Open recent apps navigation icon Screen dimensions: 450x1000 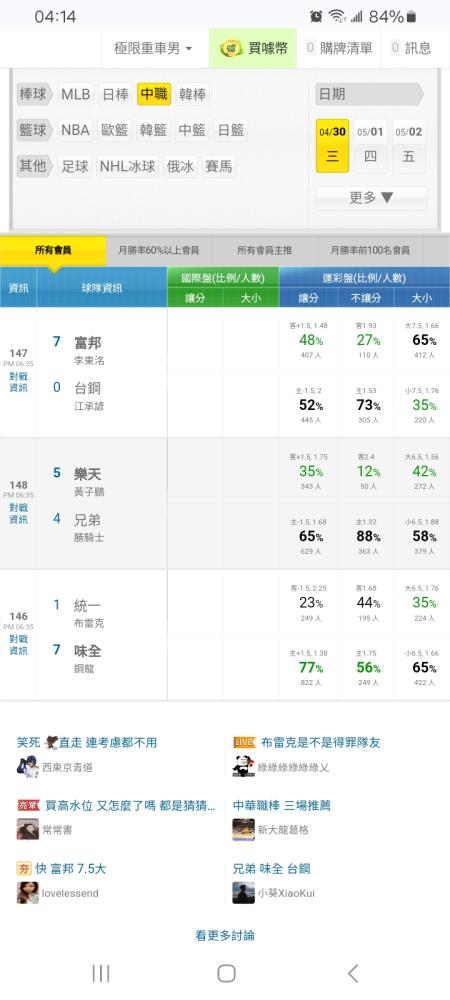(x=101, y=973)
